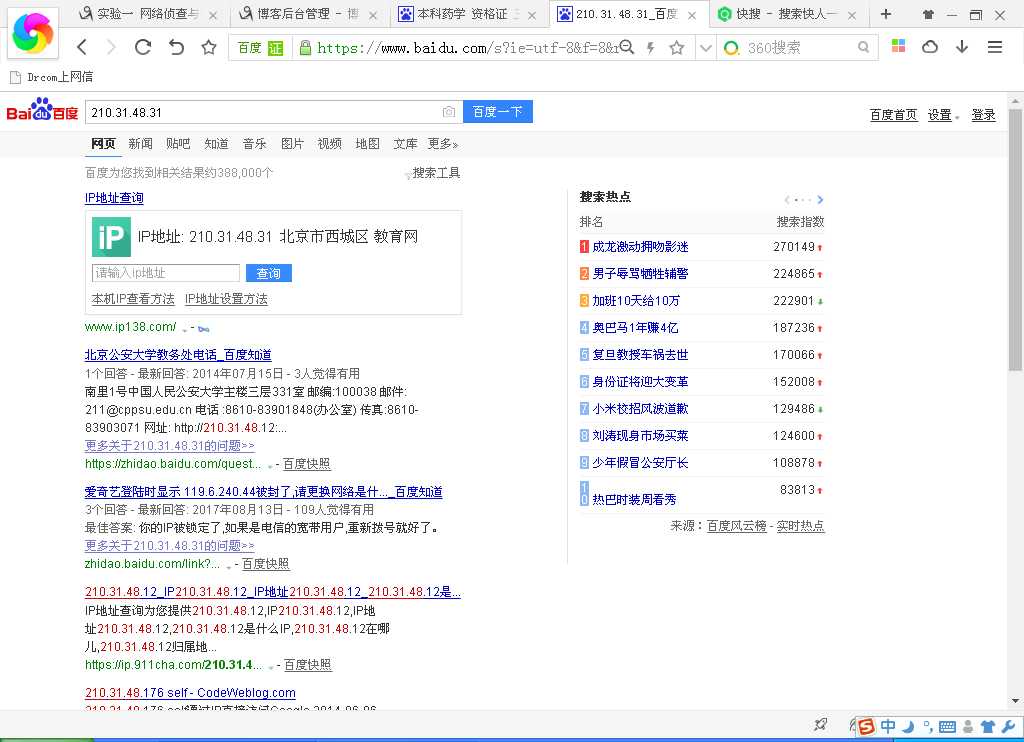Viewport: 1024px width, 742px height.
Task: Click the blue shirt skin icon on IME bar
Action: coord(988,726)
